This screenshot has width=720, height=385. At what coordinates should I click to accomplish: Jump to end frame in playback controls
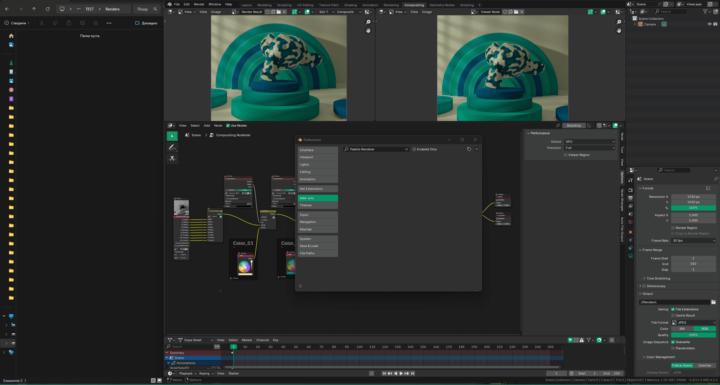click(412, 374)
